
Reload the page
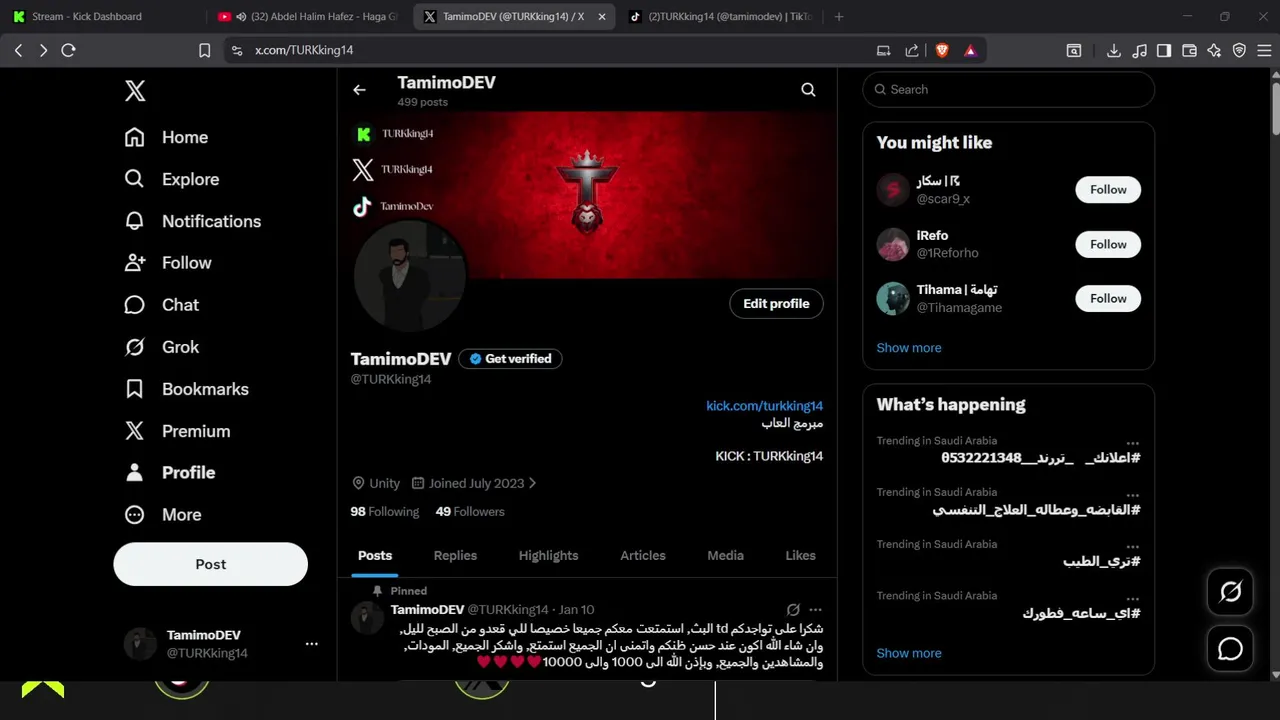click(x=68, y=50)
